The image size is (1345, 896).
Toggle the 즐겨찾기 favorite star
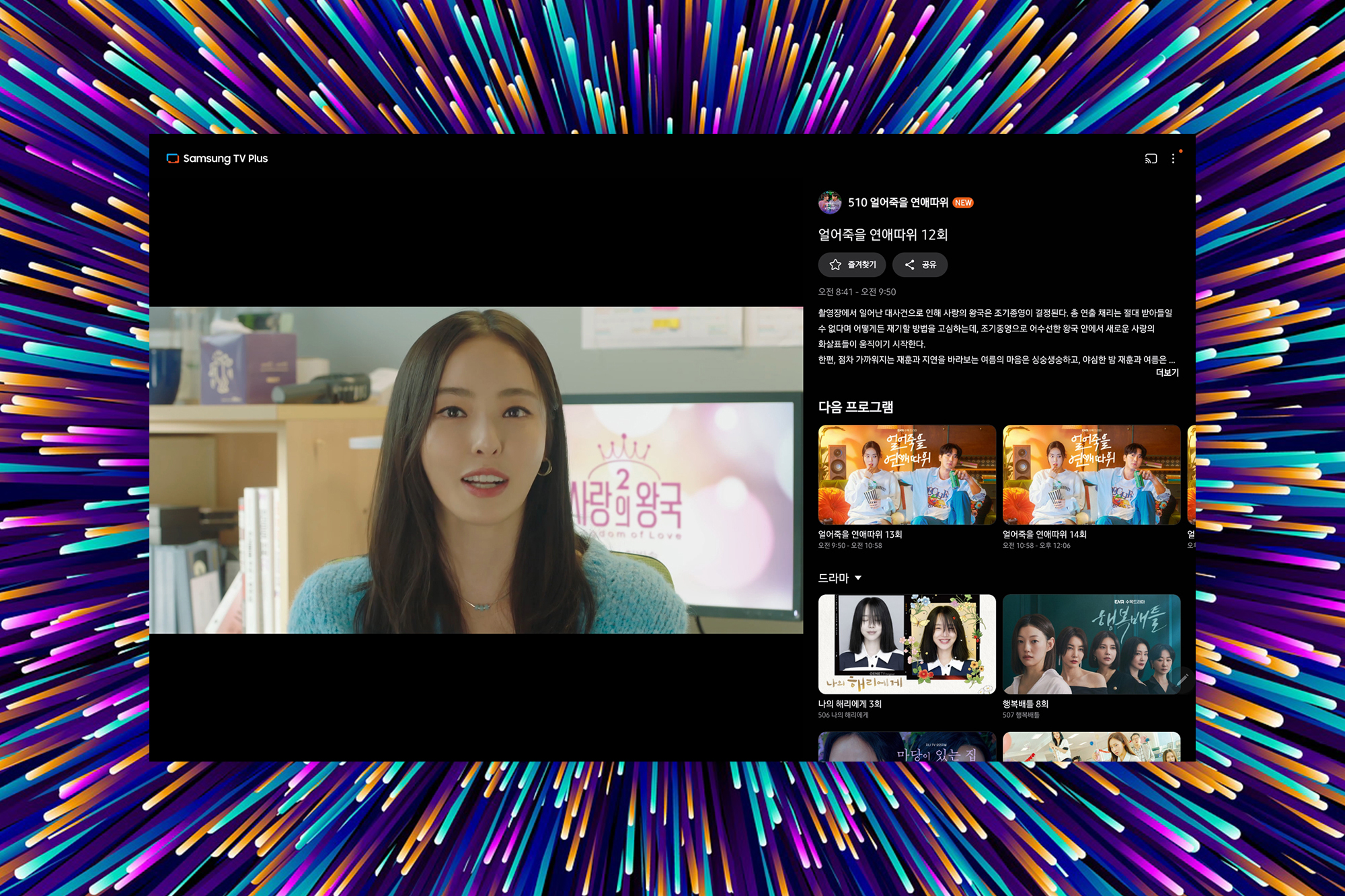[x=835, y=265]
